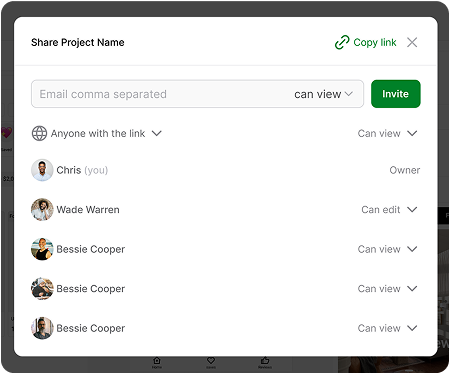449x373 pixels.
Task: Select the Wade Warren name
Action: pos(88,210)
